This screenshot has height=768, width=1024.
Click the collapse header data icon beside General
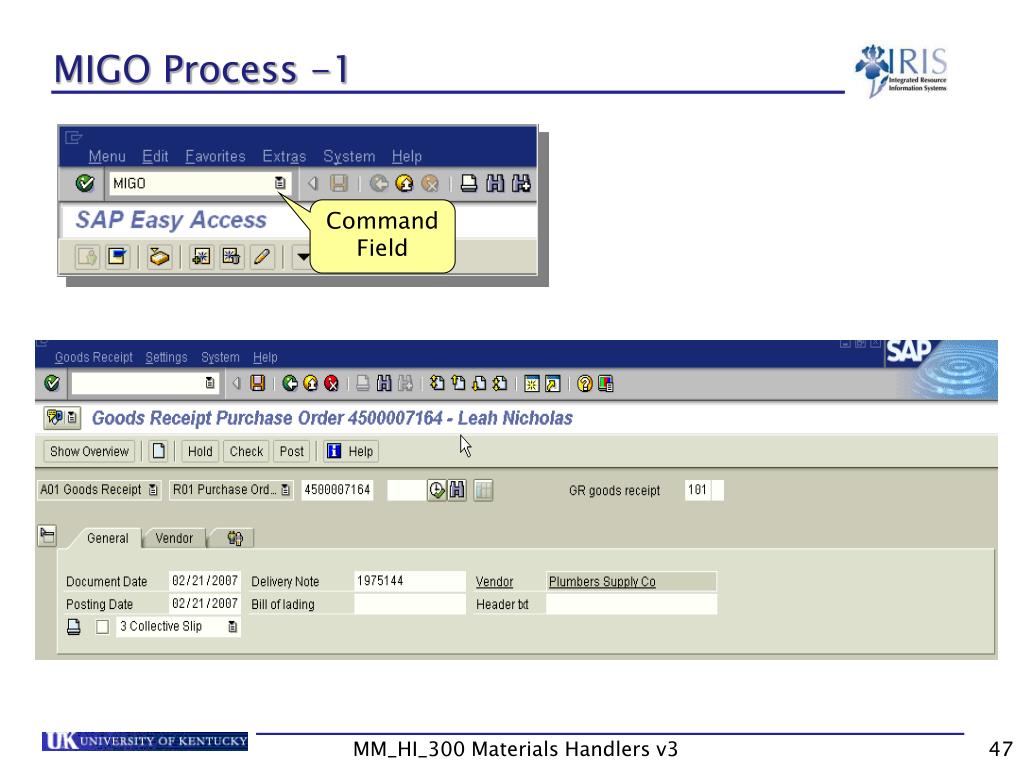47,536
